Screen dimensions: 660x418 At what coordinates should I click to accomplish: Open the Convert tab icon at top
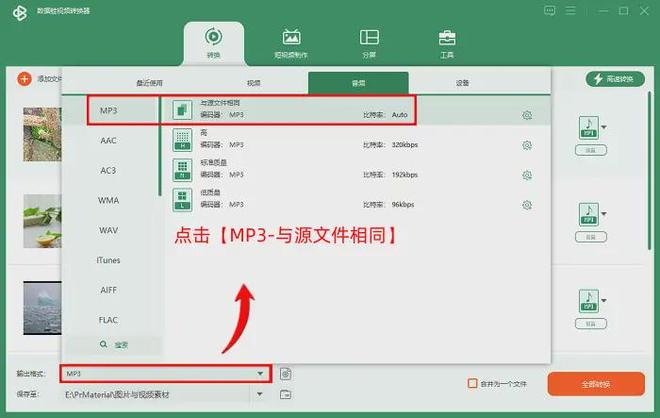click(x=213, y=37)
